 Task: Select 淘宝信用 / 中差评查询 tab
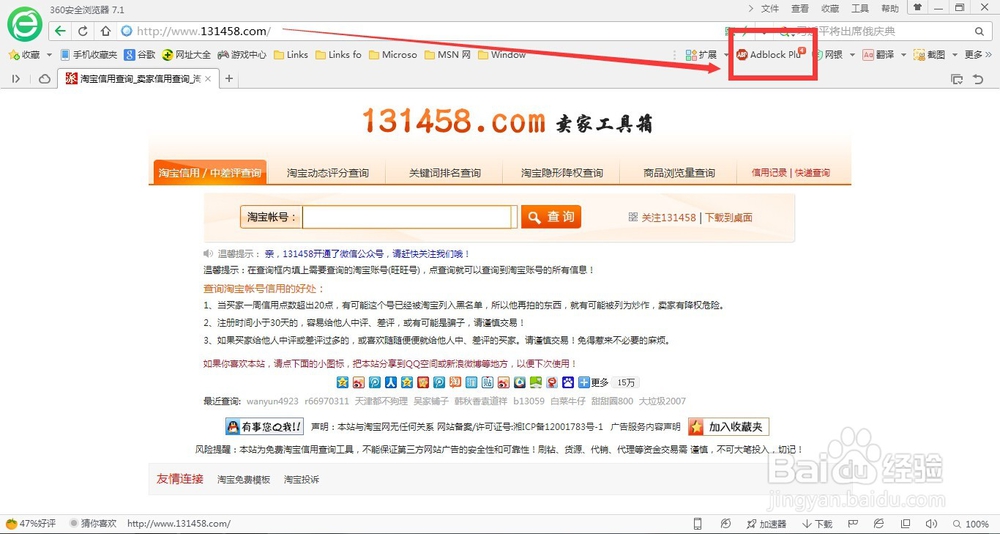click(x=210, y=172)
